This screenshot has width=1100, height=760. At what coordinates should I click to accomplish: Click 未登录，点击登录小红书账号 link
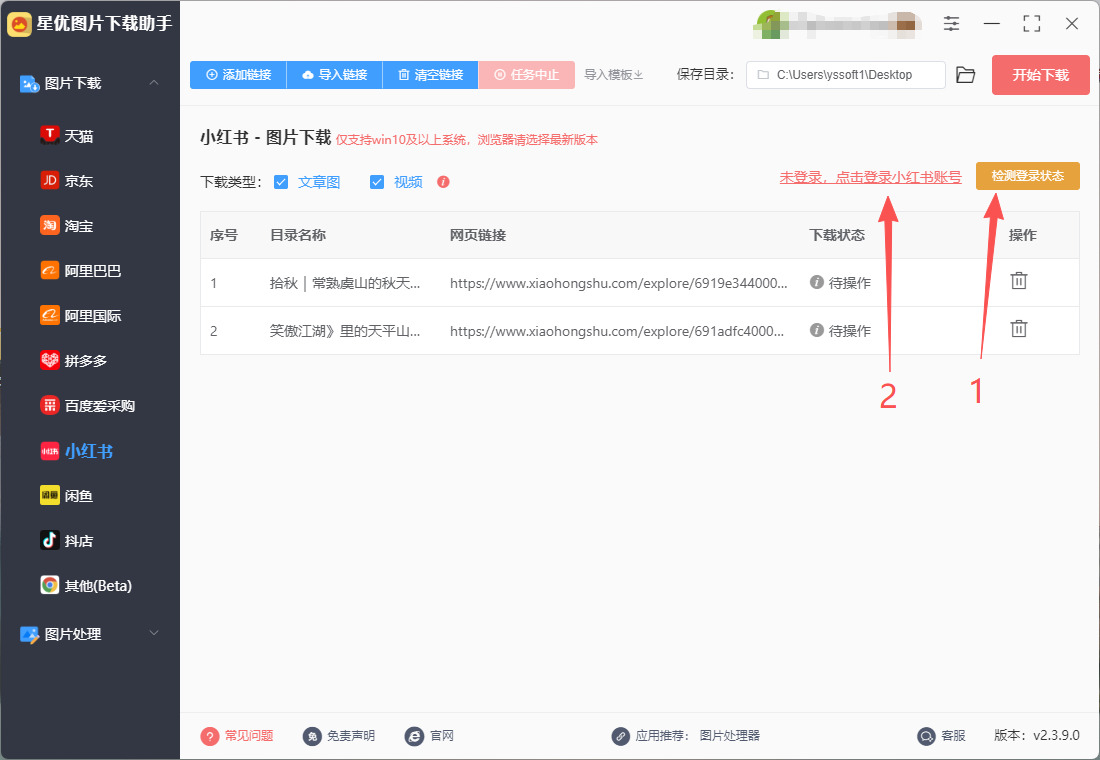point(871,177)
